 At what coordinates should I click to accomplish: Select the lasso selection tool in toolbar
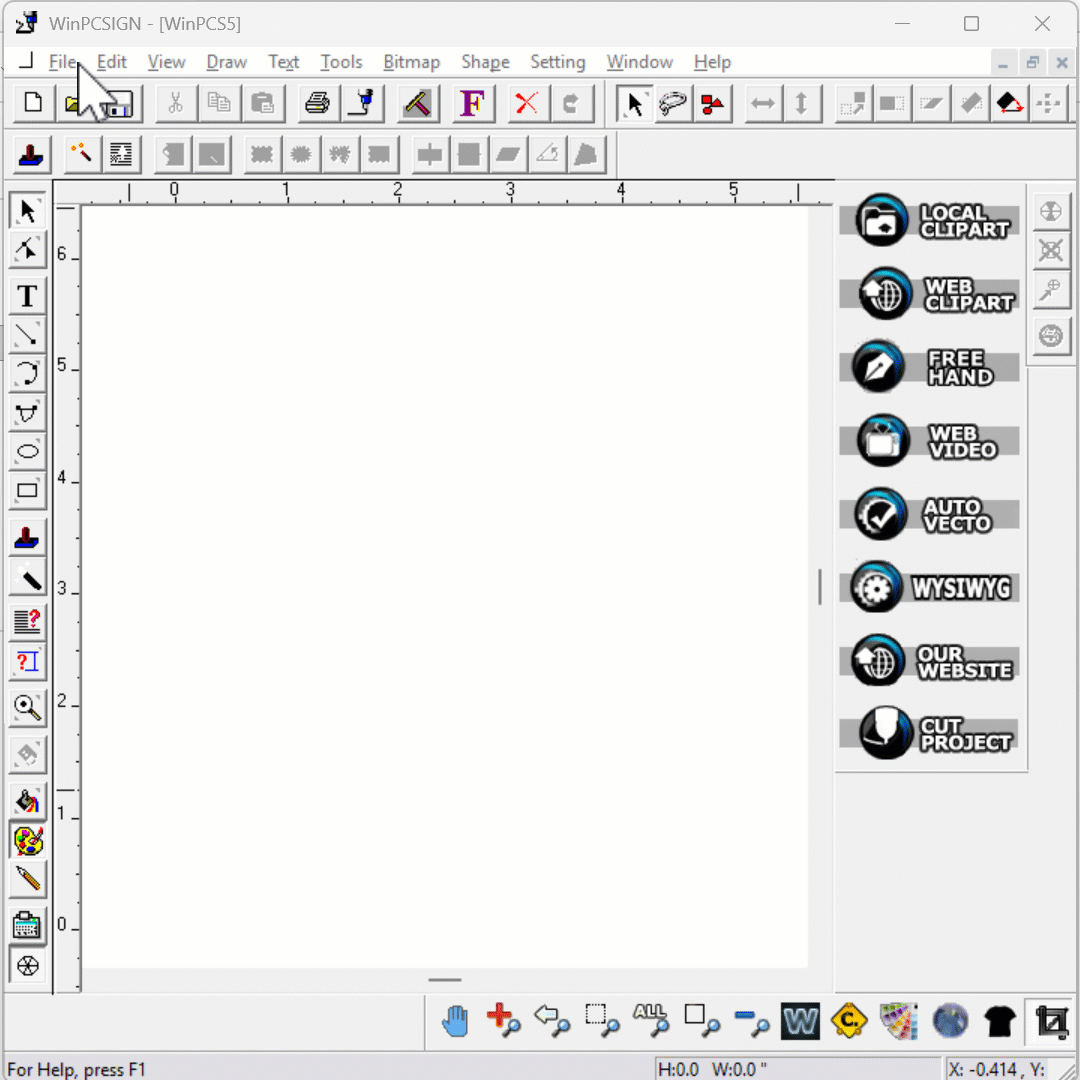click(x=672, y=103)
